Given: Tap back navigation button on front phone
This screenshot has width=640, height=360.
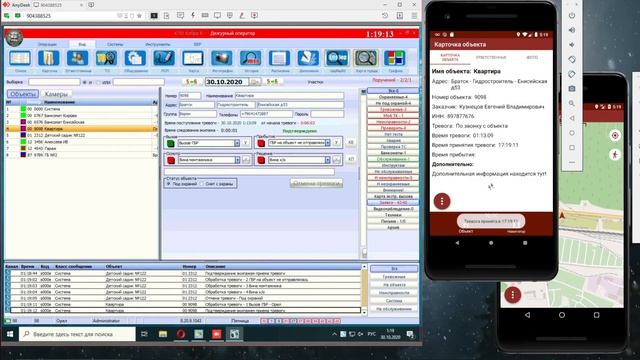Looking at the screenshot, I should pyautogui.click(x=457, y=243).
